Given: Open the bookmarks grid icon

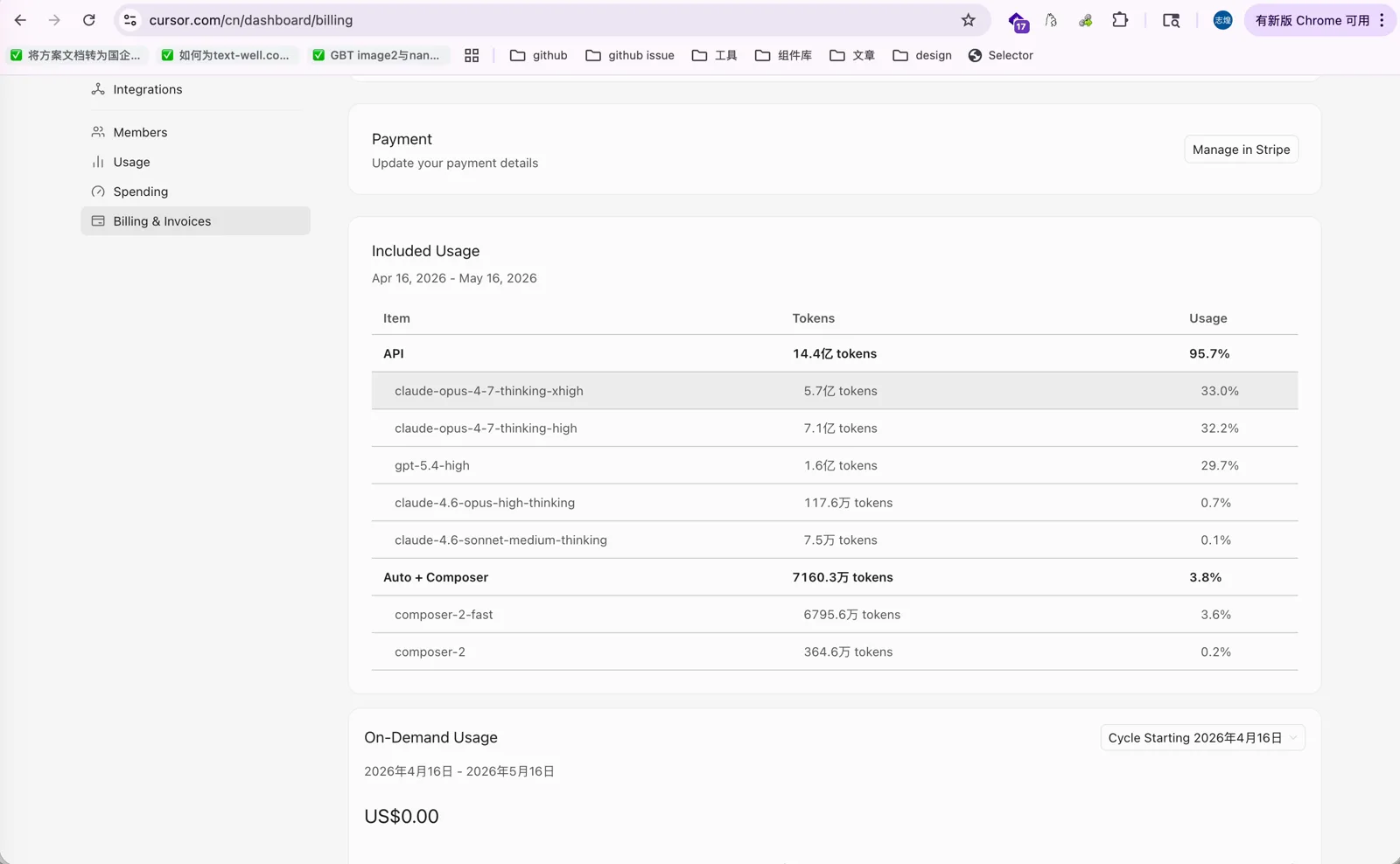Looking at the screenshot, I should tap(472, 55).
